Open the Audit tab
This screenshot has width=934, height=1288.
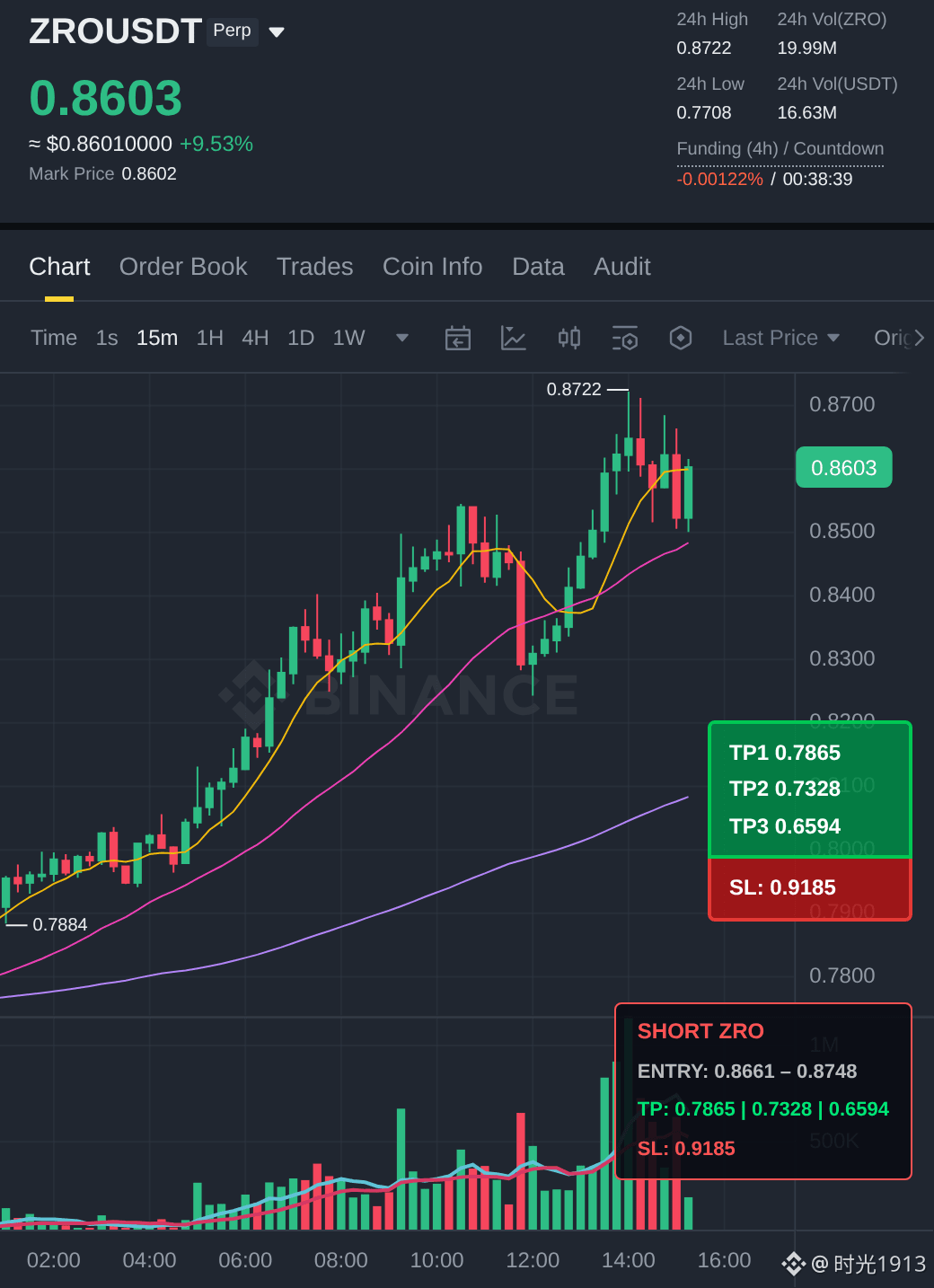[621, 267]
